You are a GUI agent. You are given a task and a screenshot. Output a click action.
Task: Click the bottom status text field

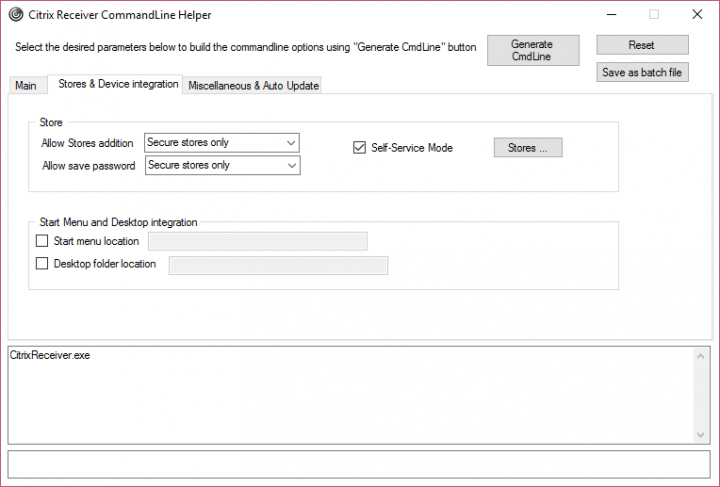point(359,465)
